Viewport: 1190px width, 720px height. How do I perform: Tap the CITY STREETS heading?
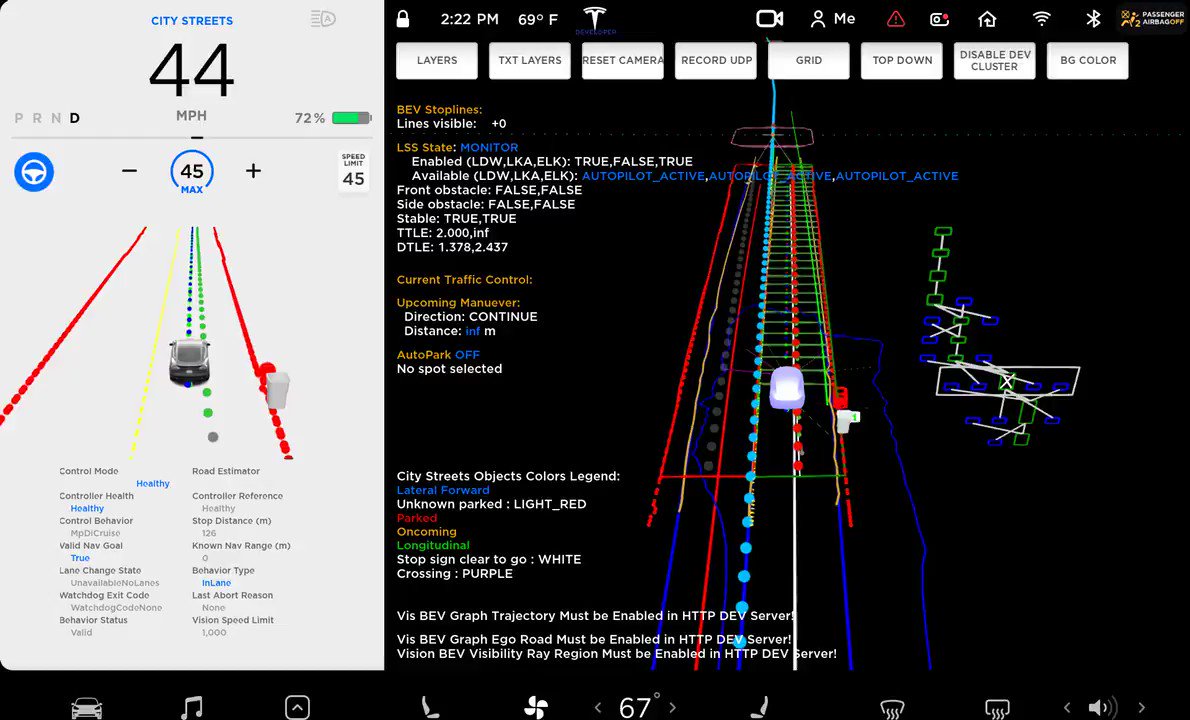pyautogui.click(x=192, y=20)
